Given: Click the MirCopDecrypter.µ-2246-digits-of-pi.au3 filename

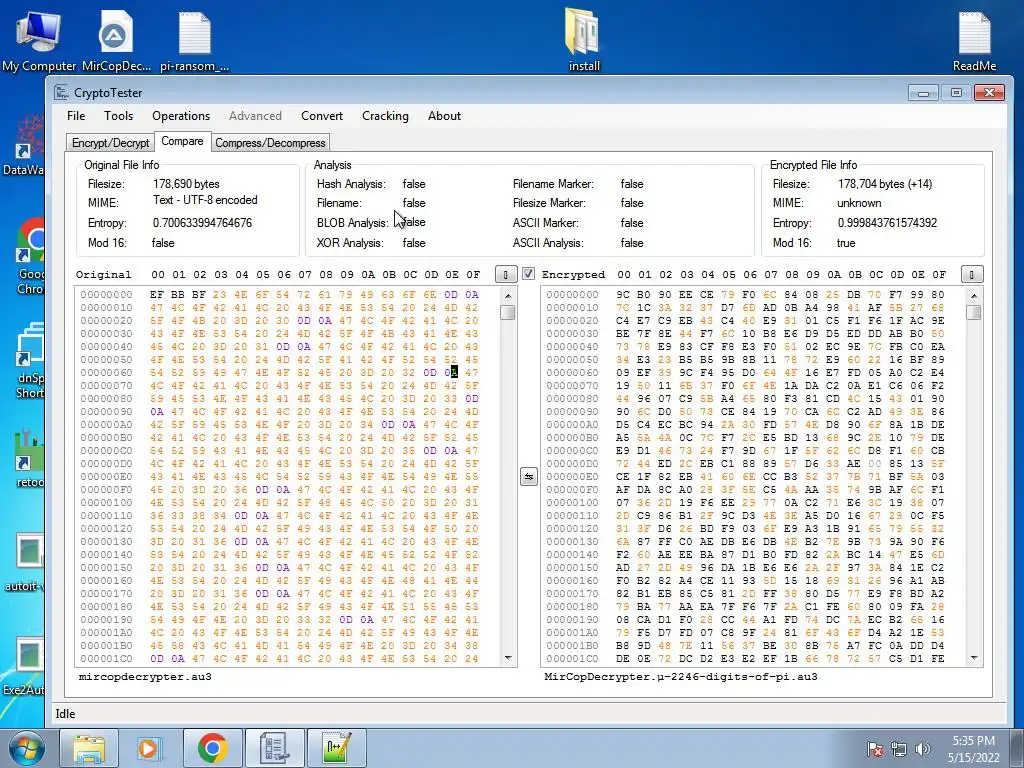Looking at the screenshot, I should (680, 677).
